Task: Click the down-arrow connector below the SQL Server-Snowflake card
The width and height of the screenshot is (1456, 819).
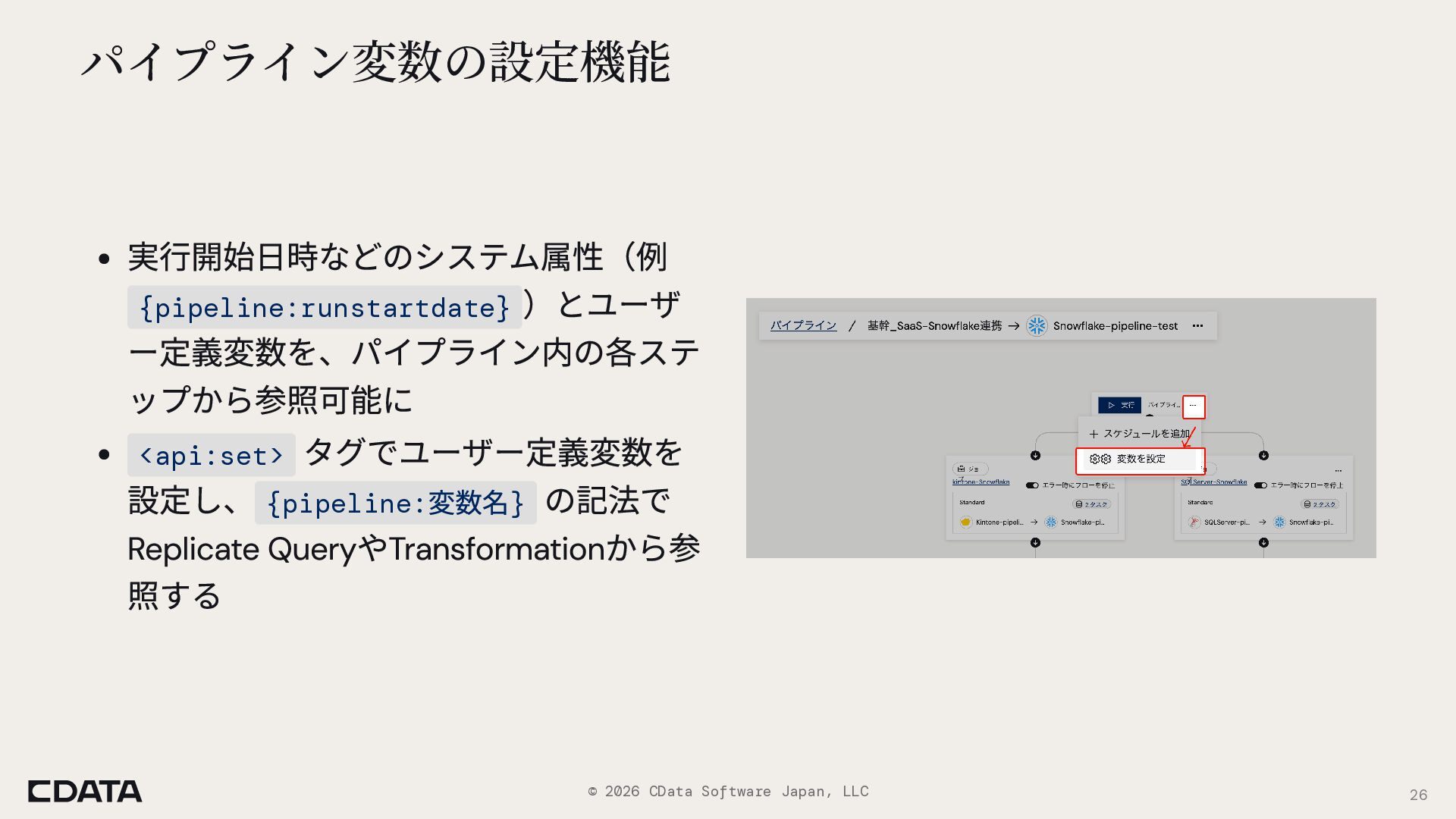Action: (x=1263, y=542)
